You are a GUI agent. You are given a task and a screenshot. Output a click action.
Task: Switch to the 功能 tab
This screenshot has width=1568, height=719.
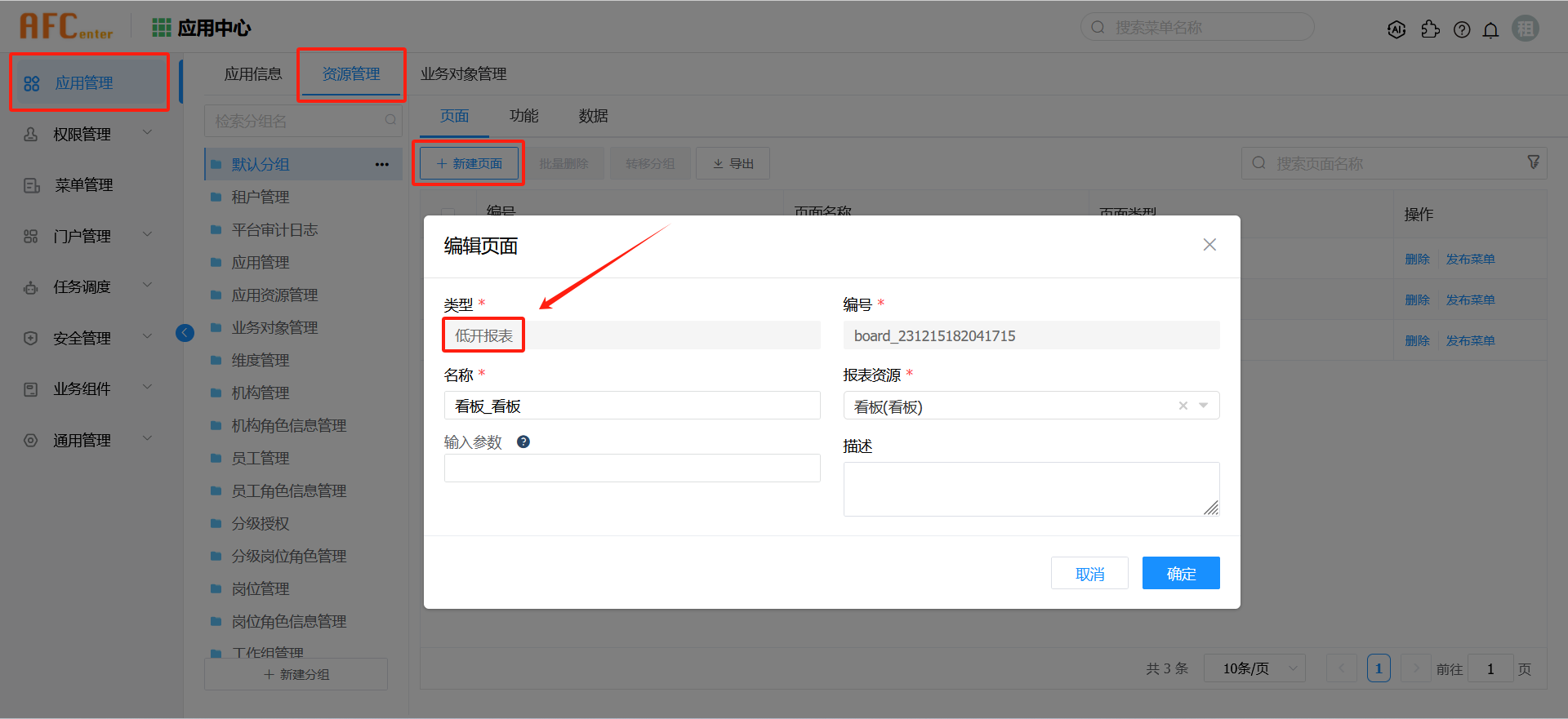pos(523,116)
